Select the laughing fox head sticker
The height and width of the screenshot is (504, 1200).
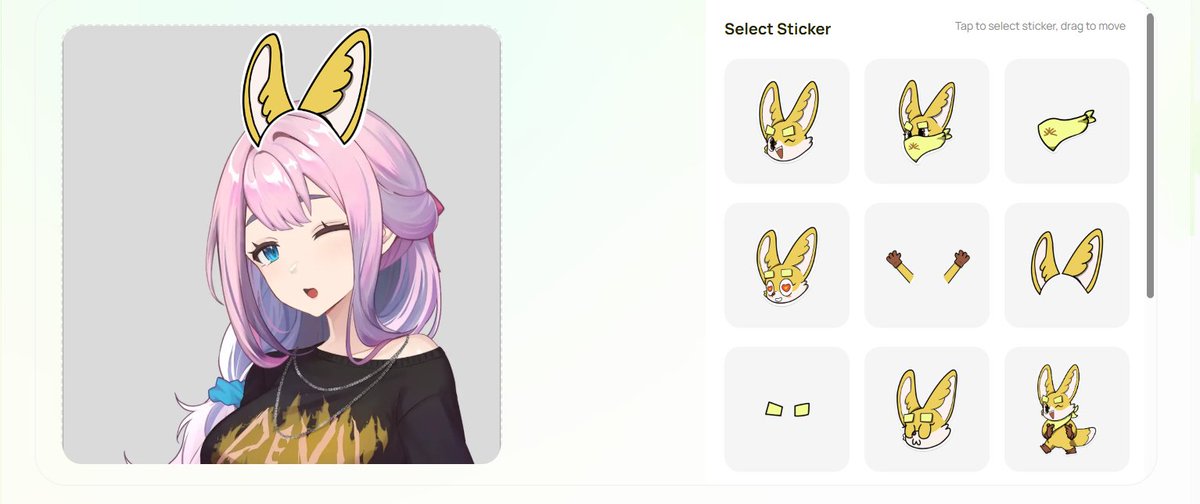[787, 121]
